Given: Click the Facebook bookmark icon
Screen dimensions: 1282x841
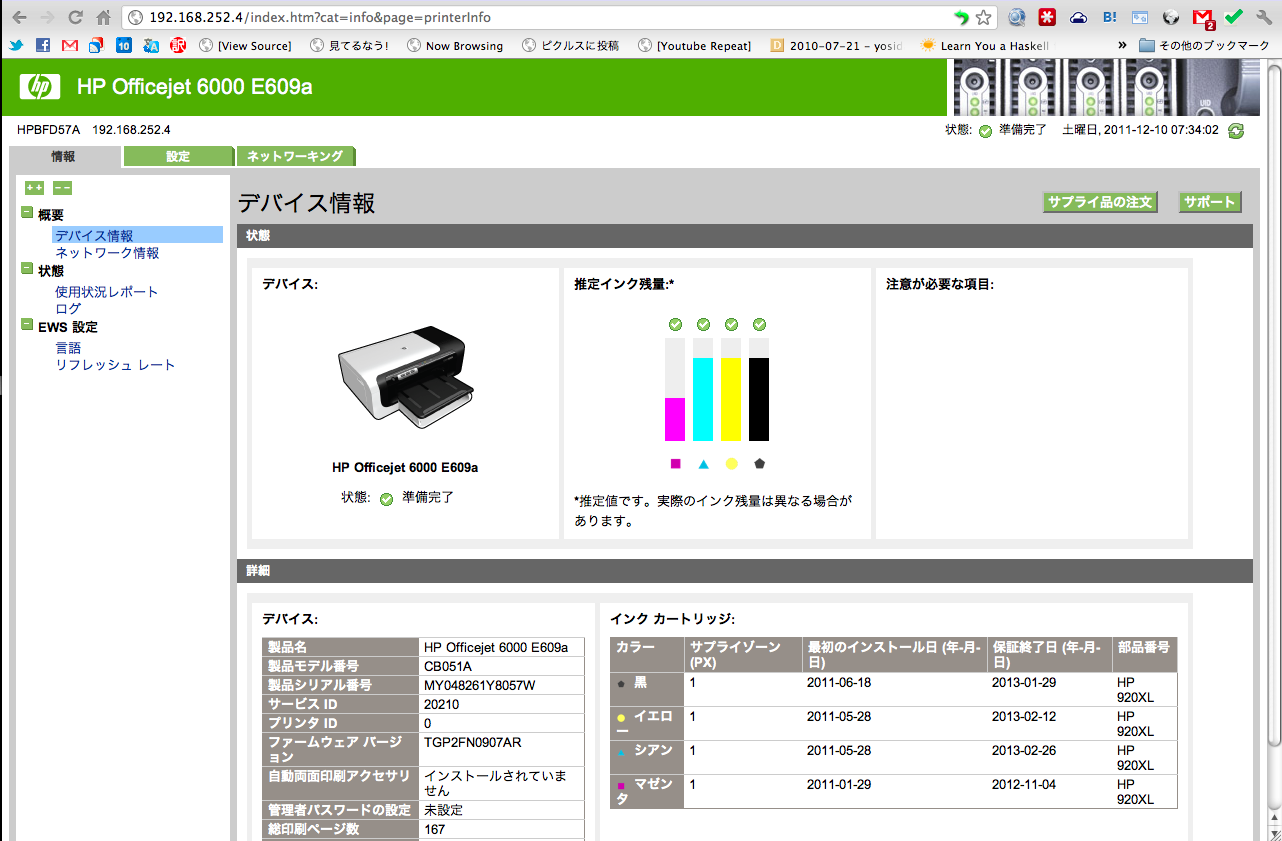Looking at the screenshot, I should (43, 45).
